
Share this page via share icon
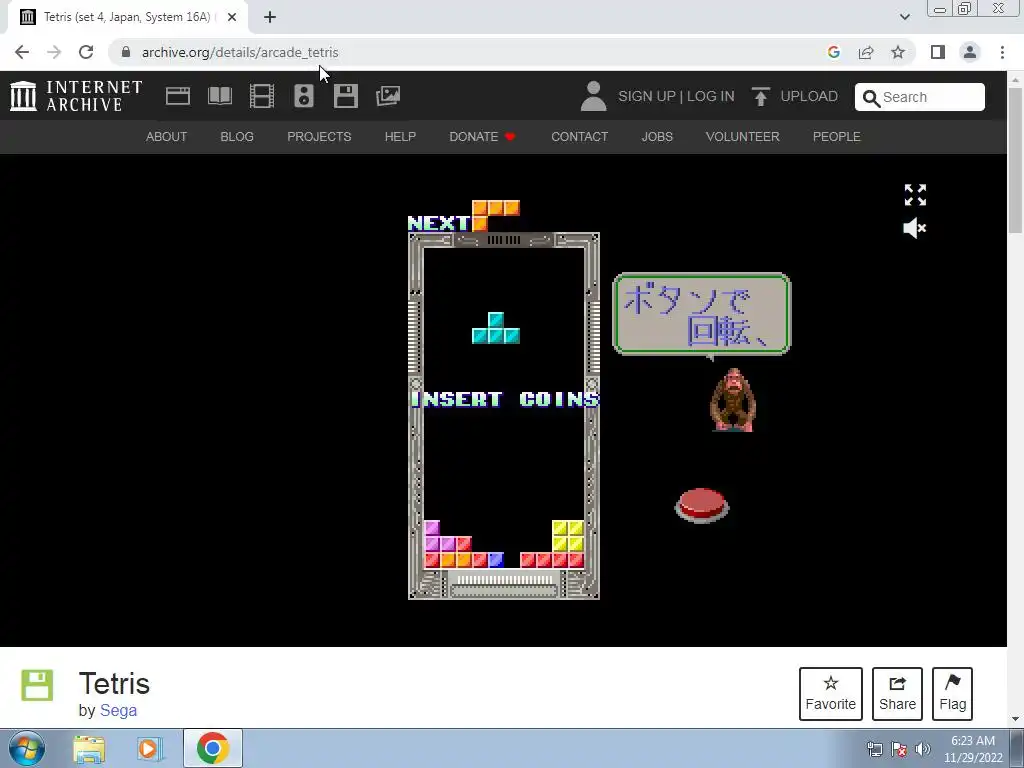pos(866,52)
